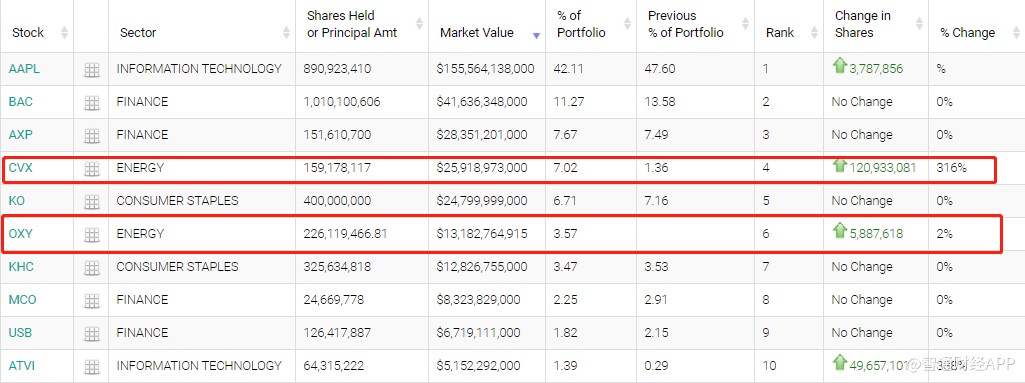Screen dimensions: 1025x383
Task: Sort the table by Stock column arrows
Action: click(64, 32)
